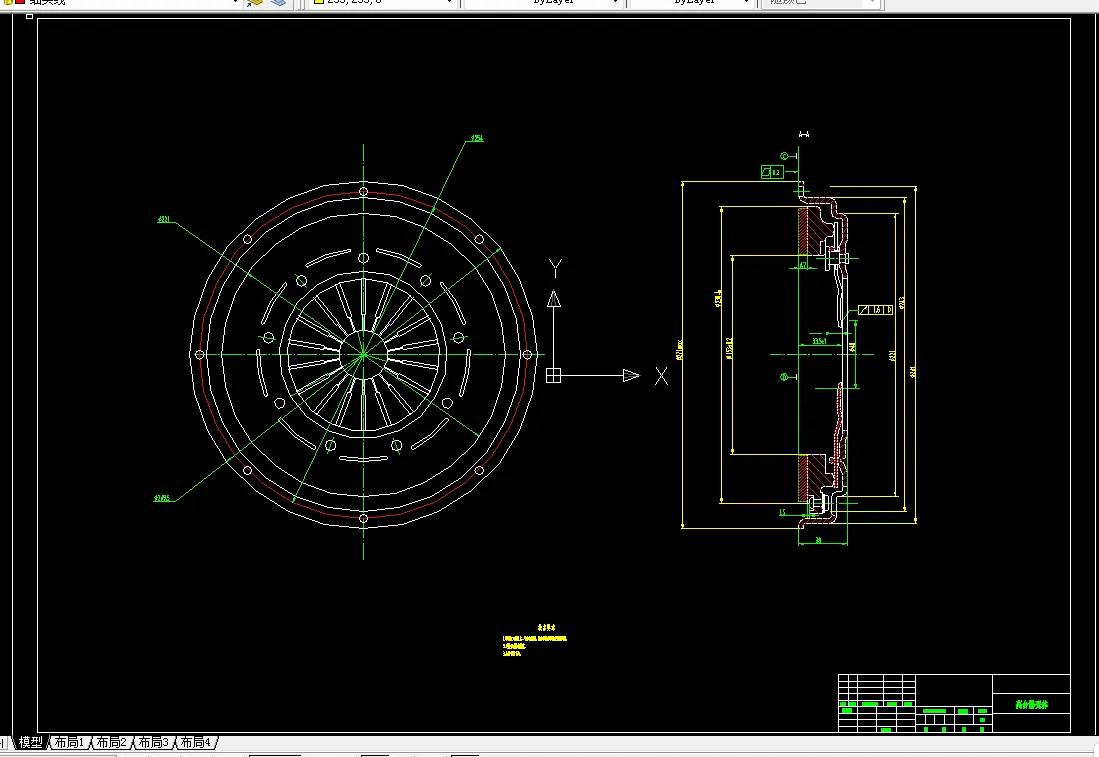Select the A-A section view label

[804, 134]
